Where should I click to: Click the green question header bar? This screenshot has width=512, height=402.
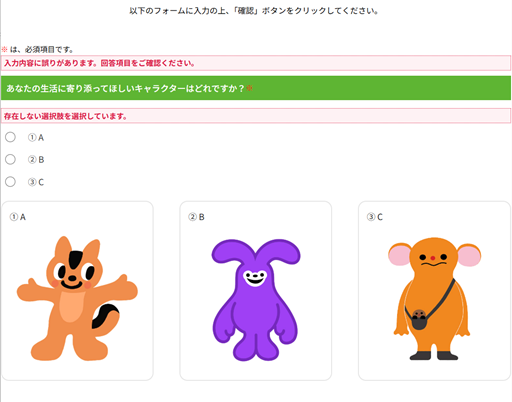pyautogui.click(x=256, y=88)
